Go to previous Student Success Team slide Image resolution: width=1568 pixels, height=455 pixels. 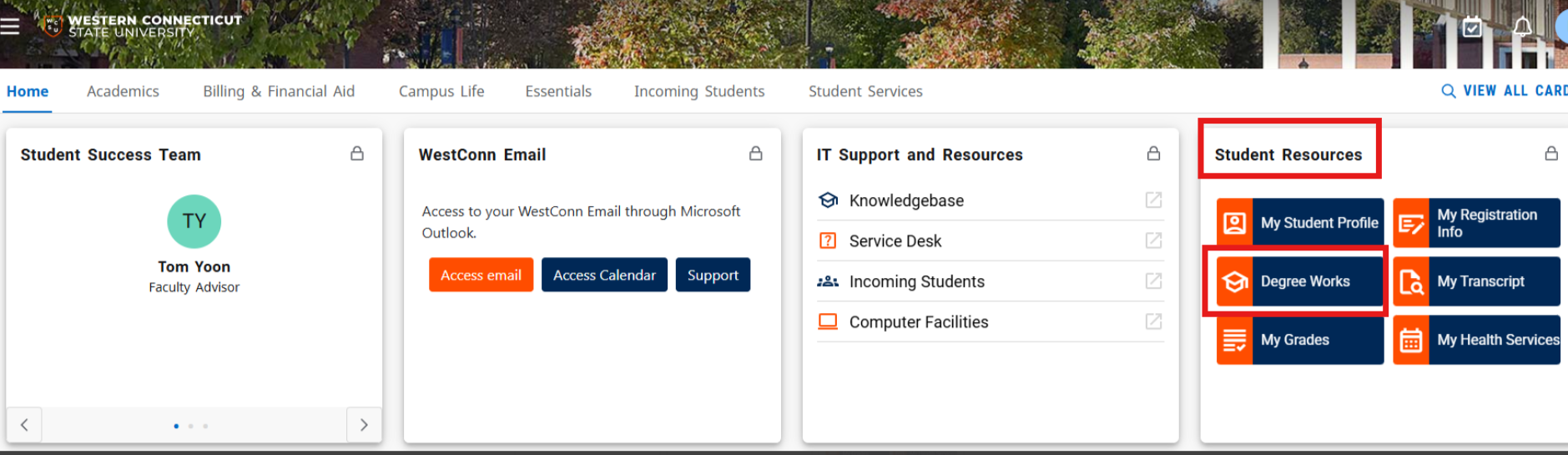coord(24,425)
